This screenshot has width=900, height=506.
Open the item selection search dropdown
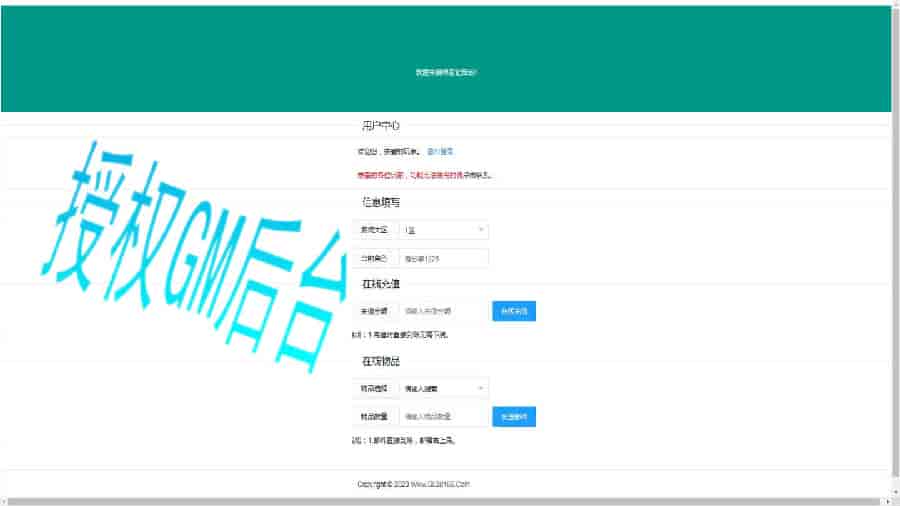click(438, 387)
